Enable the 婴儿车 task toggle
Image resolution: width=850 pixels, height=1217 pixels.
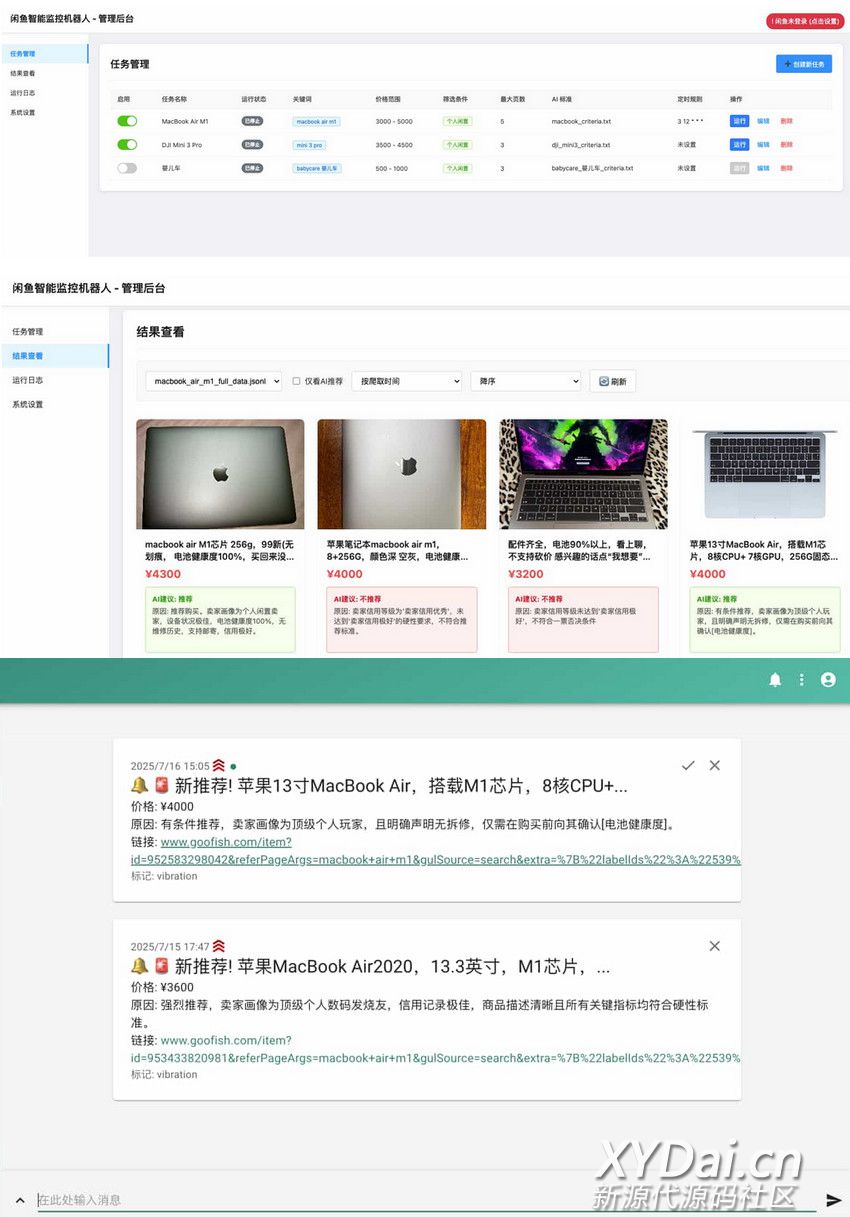click(127, 168)
